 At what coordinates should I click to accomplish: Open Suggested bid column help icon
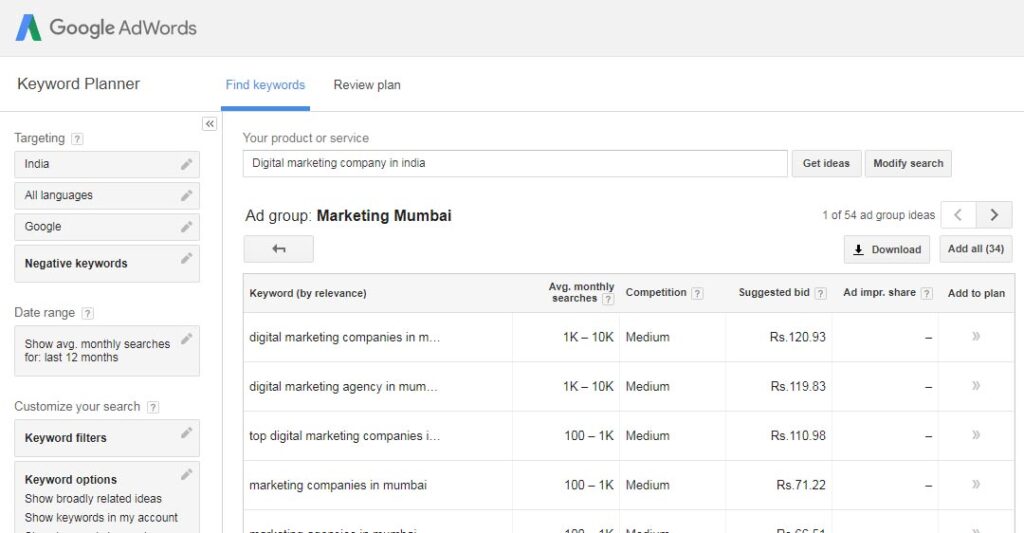(x=821, y=293)
